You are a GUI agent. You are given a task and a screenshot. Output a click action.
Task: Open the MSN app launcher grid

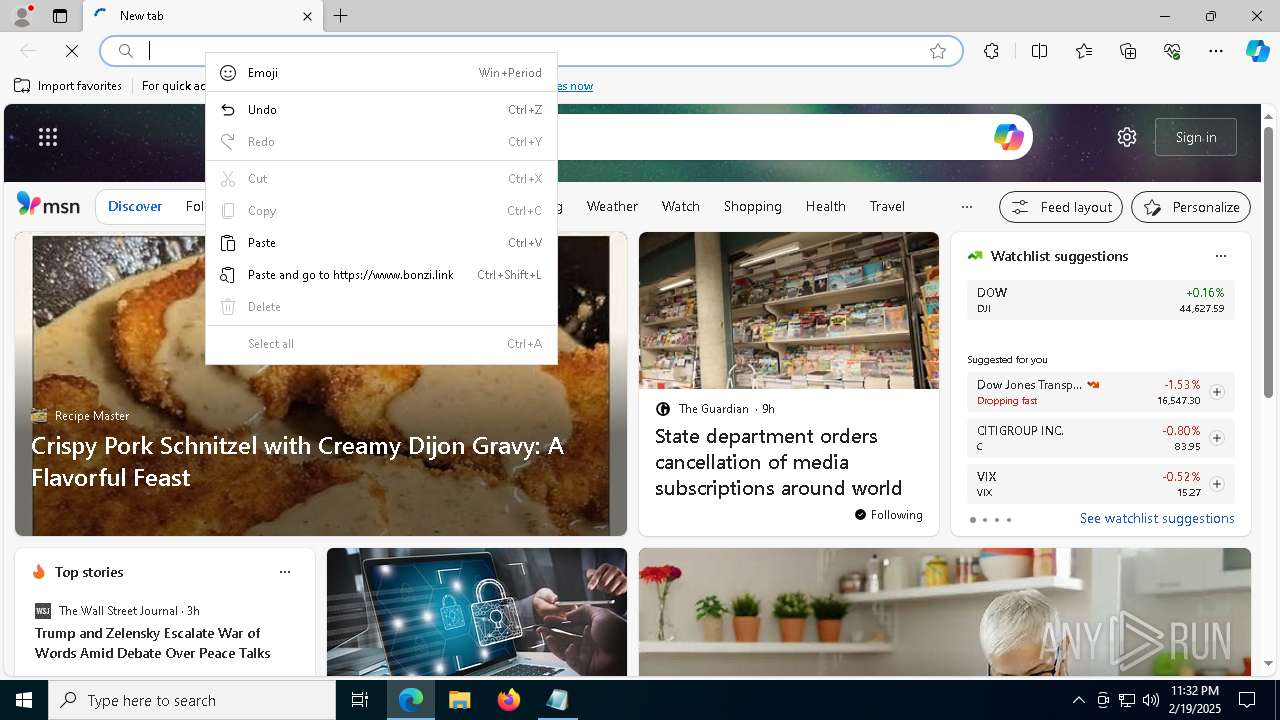click(48, 137)
